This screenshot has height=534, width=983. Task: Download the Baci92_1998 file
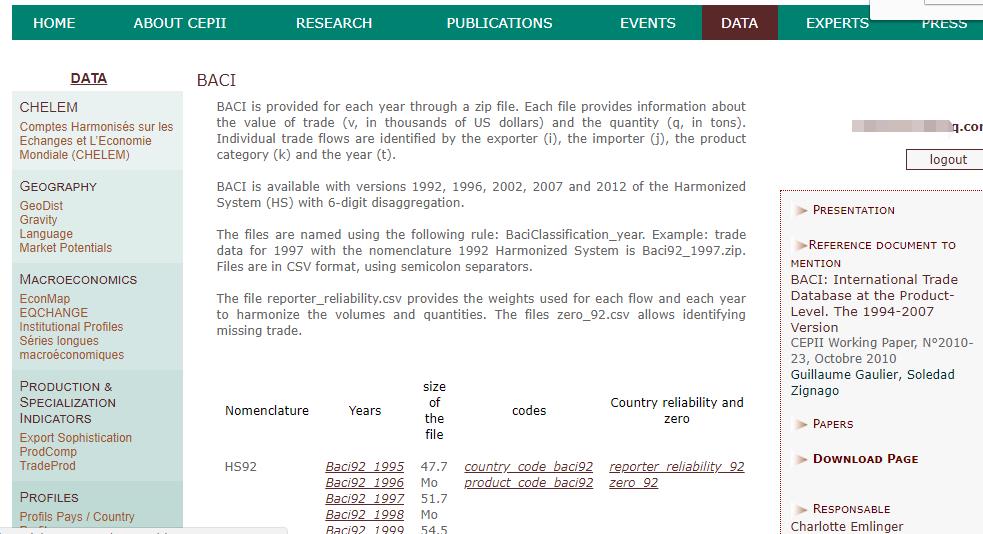pyautogui.click(x=365, y=515)
